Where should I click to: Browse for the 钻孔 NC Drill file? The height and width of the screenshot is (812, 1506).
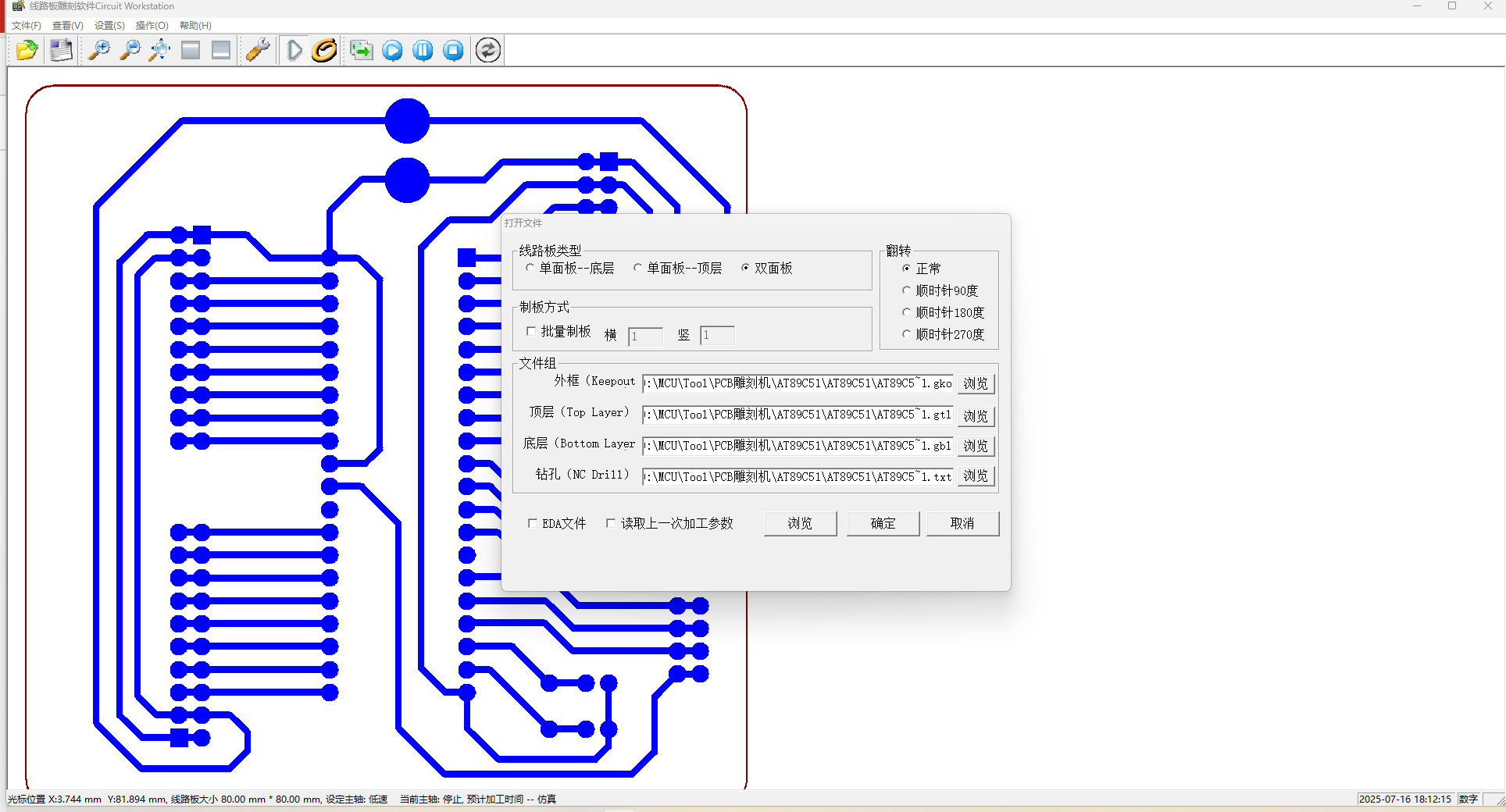coord(976,475)
